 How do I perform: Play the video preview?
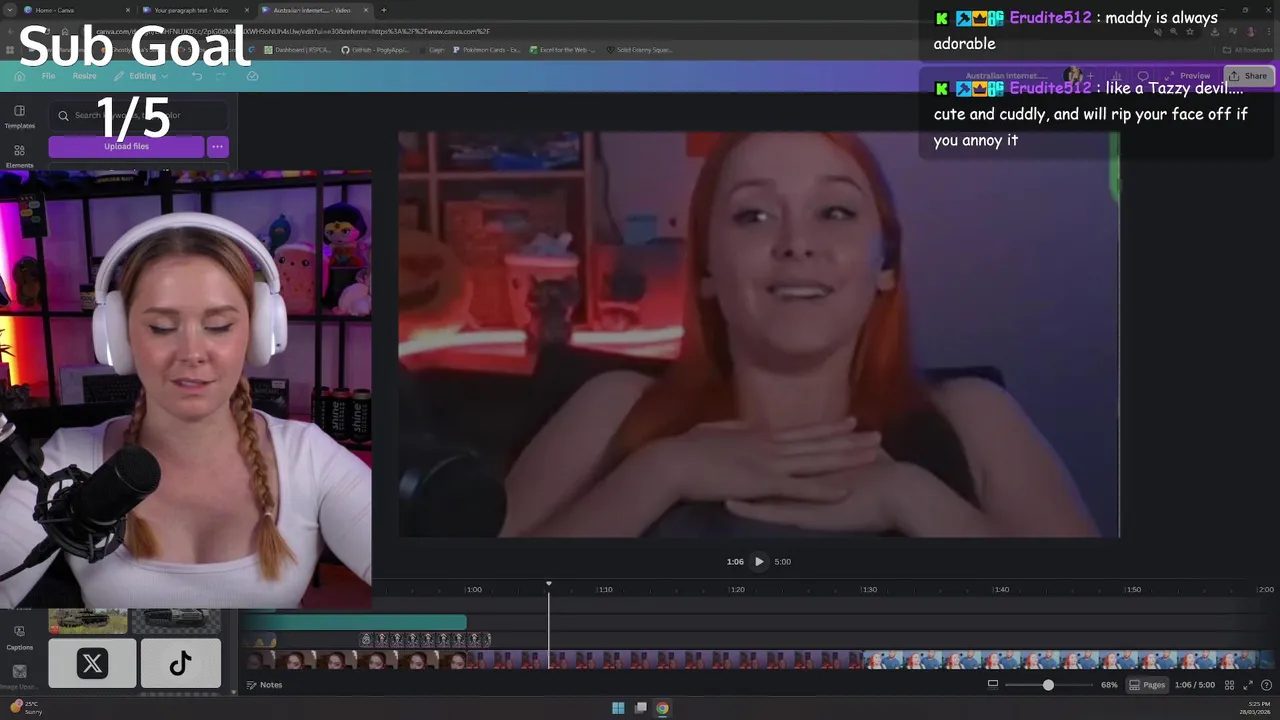(759, 562)
